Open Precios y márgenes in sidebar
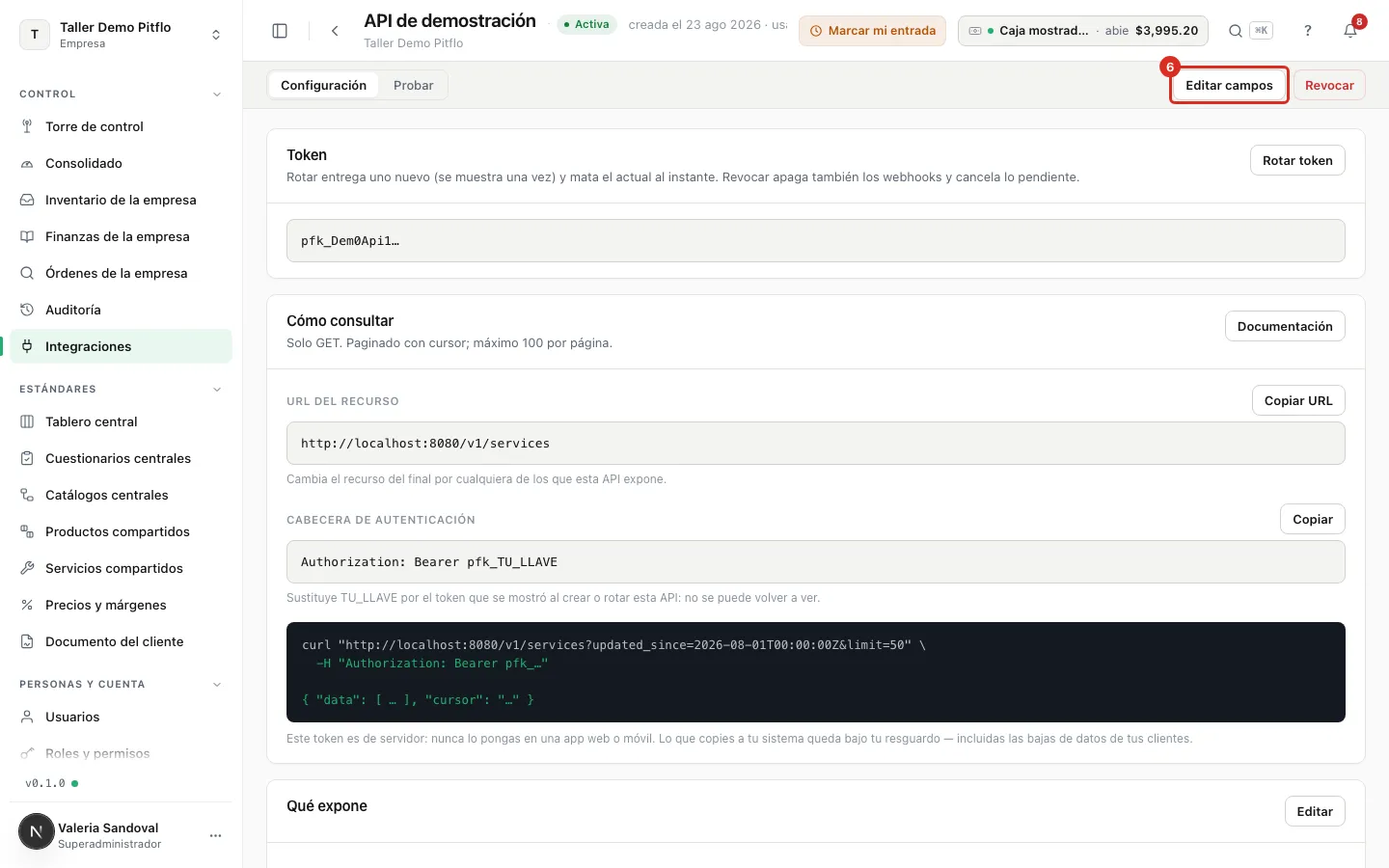 (121, 605)
